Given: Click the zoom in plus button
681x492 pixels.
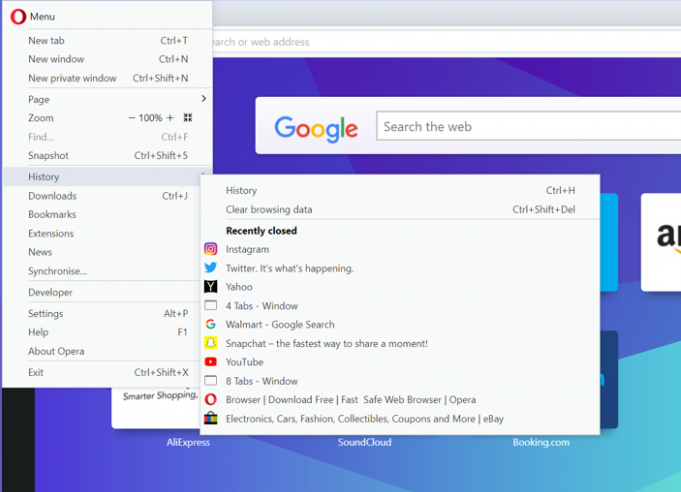Looking at the screenshot, I should click(170, 118).
